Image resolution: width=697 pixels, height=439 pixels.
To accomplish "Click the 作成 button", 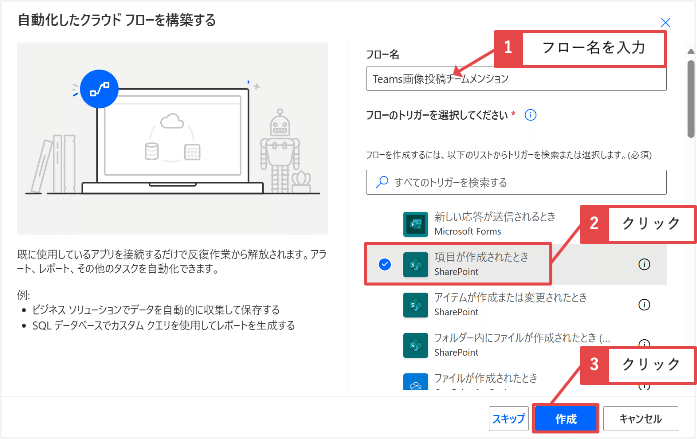I will [x=565, y=419].
